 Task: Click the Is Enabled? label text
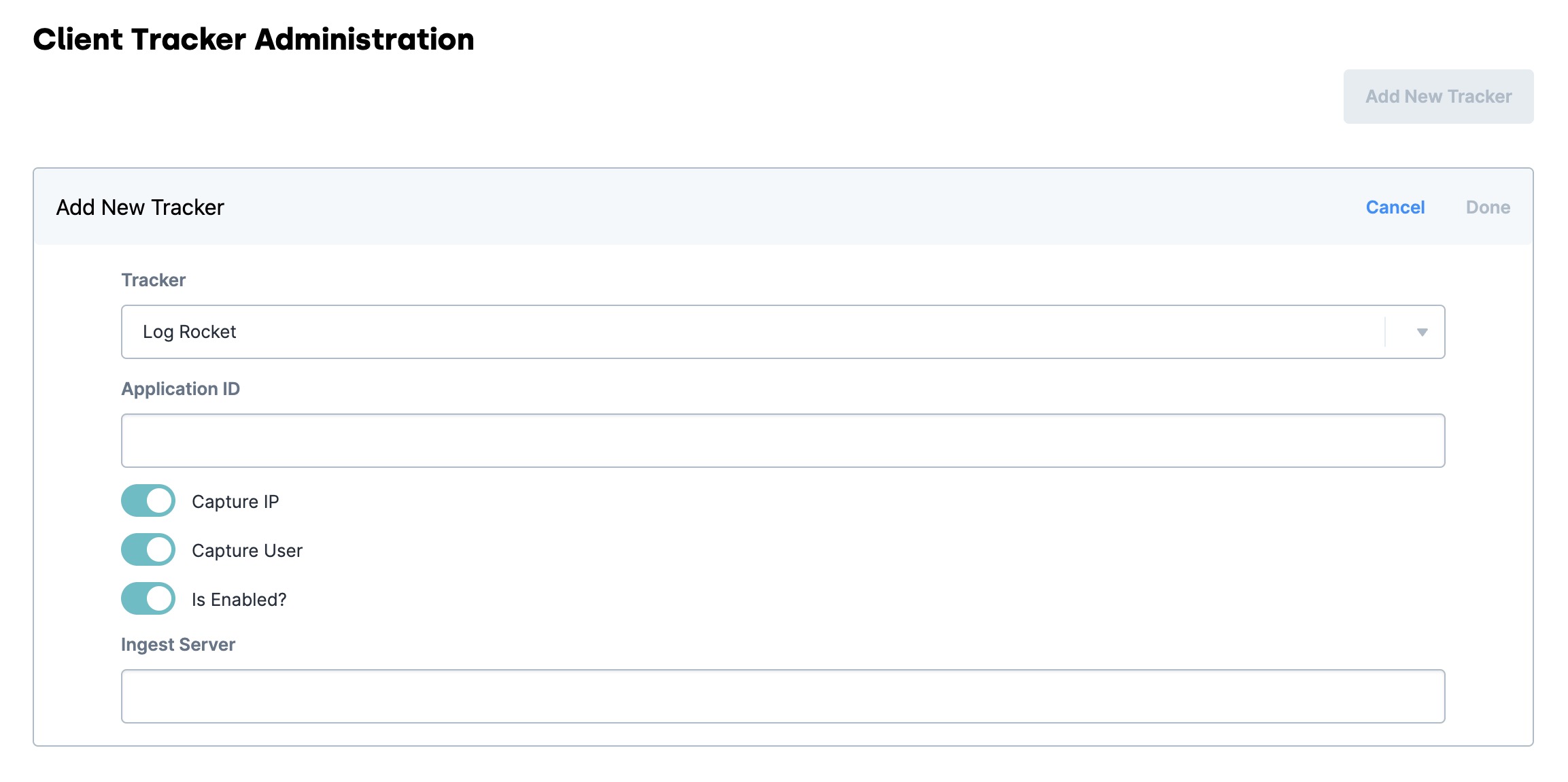tap(239, 600)
